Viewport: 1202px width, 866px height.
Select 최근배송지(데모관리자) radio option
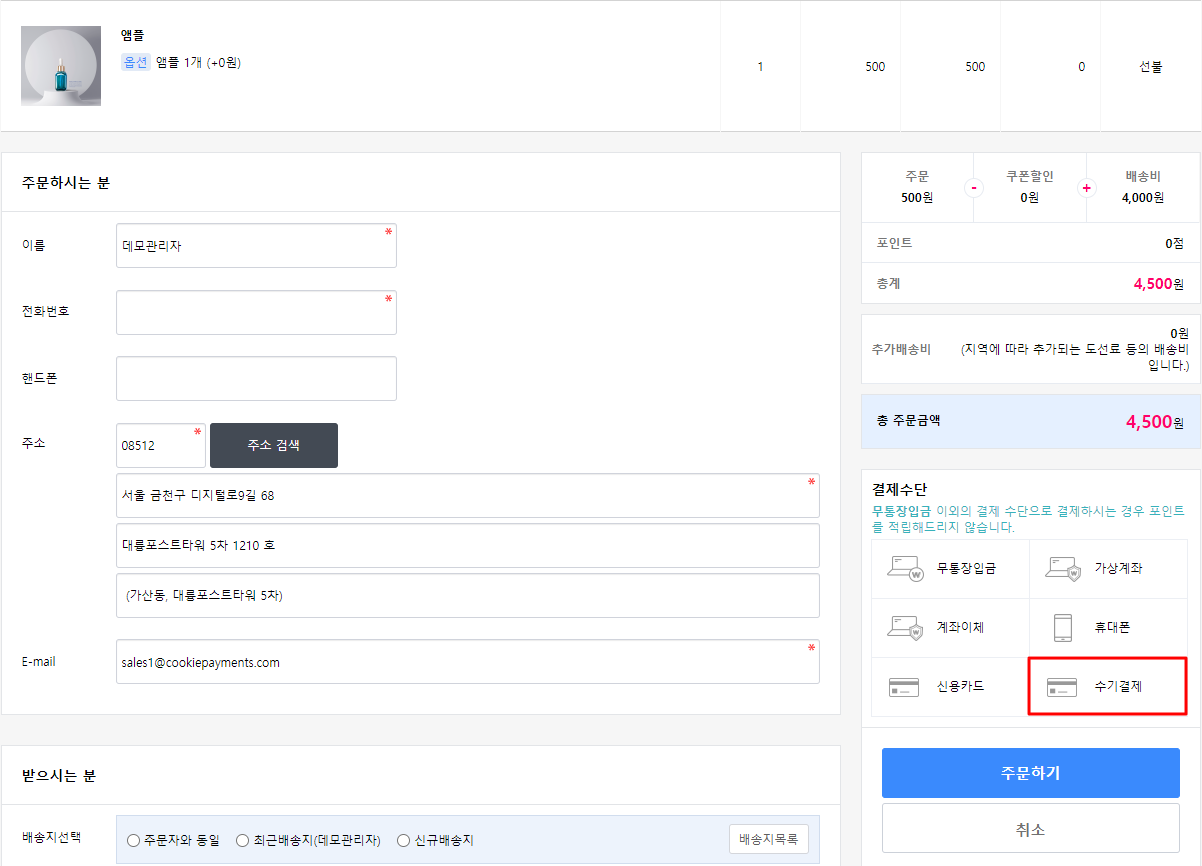coord(242,841)
